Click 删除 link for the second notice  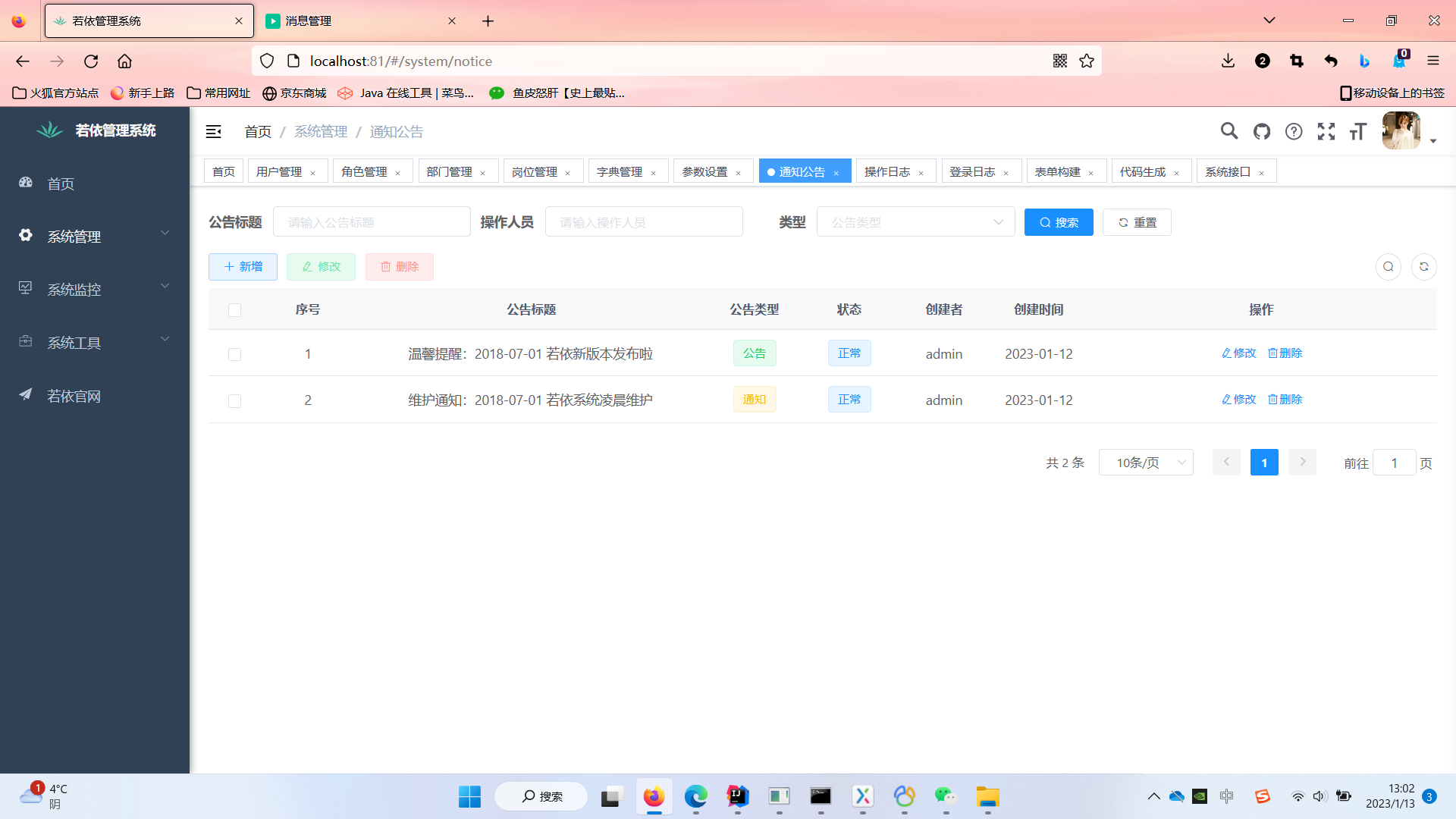pos(1285,400)
